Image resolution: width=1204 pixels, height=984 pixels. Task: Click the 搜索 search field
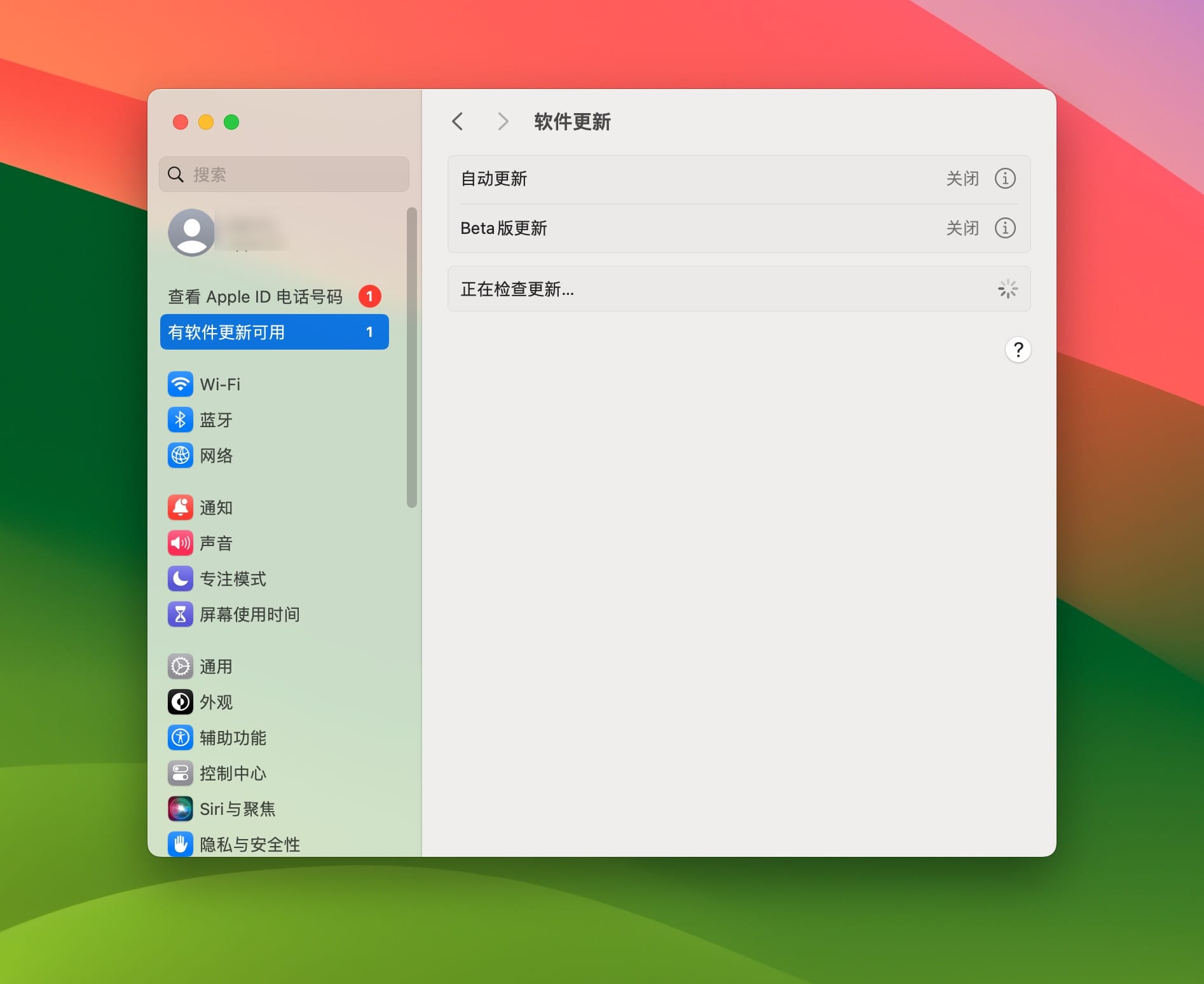pyautogui.click(x=284, y=174)
